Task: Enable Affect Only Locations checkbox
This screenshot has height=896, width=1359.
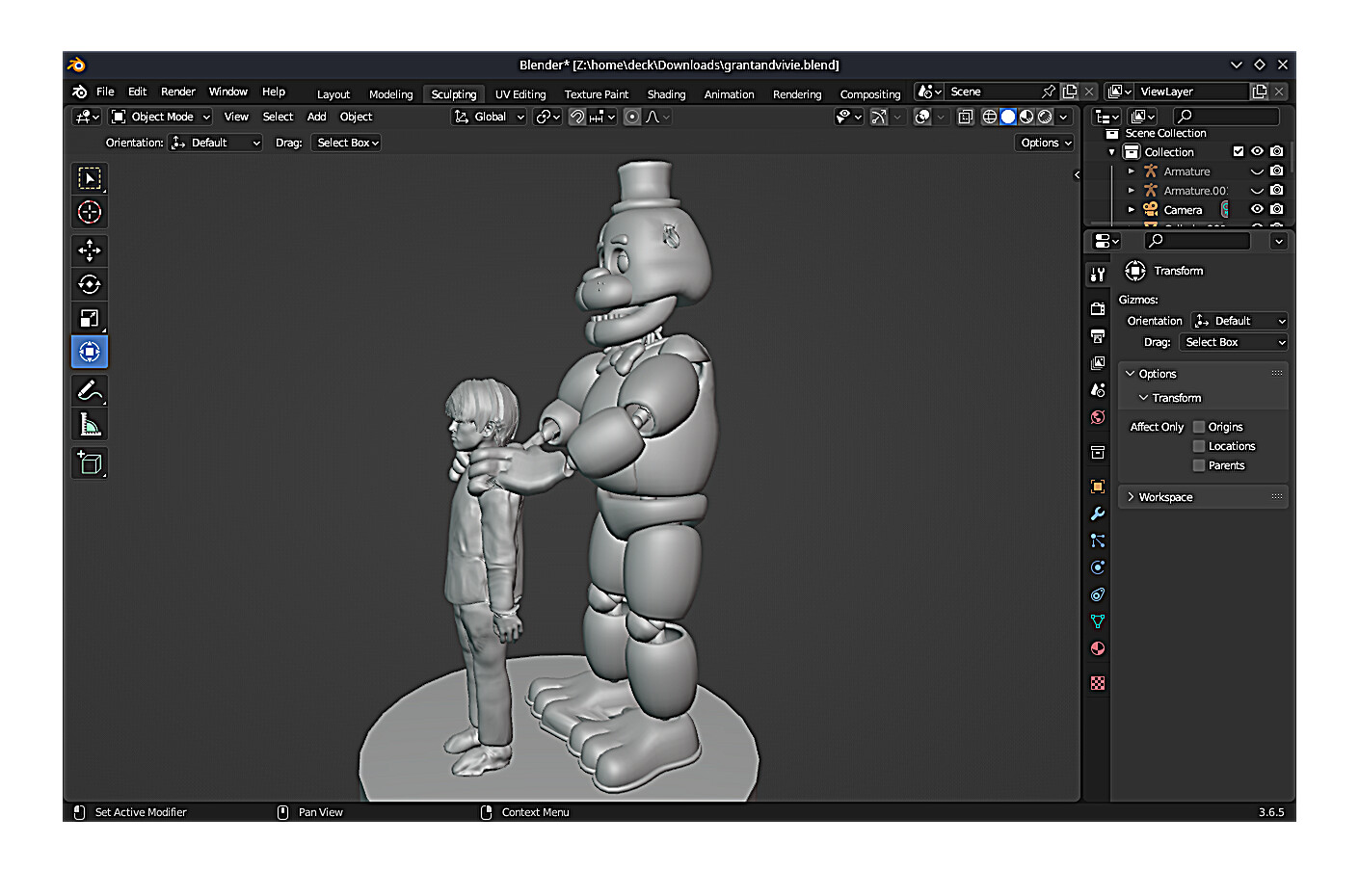Action: pyautogui.click(x=1199, y=446)
